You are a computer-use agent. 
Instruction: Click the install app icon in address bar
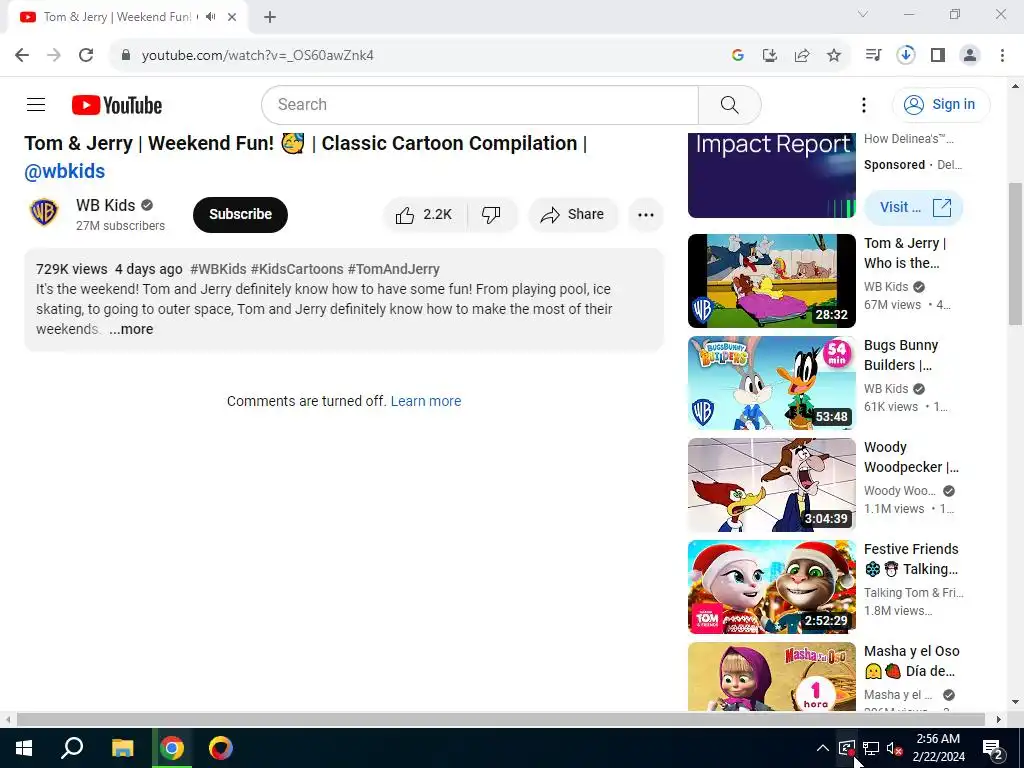click(770, 55)
